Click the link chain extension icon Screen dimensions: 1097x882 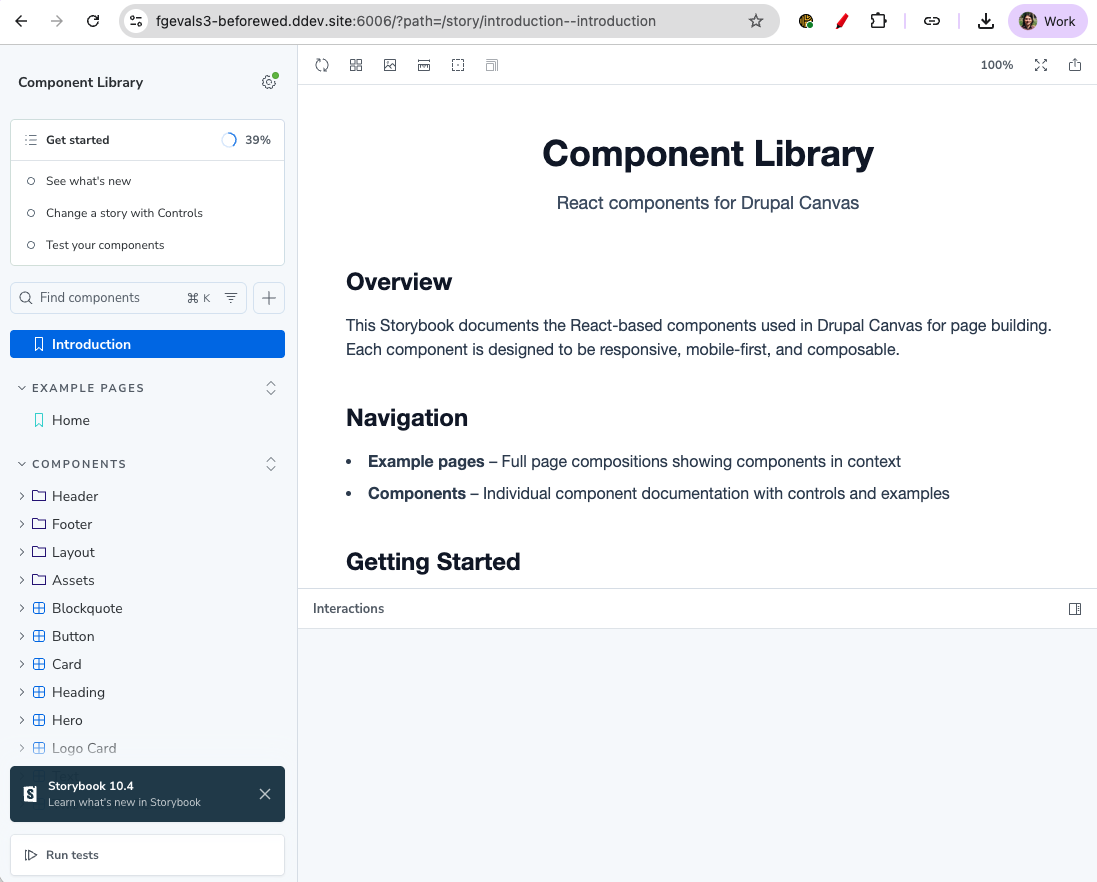(x=931, y=21)
